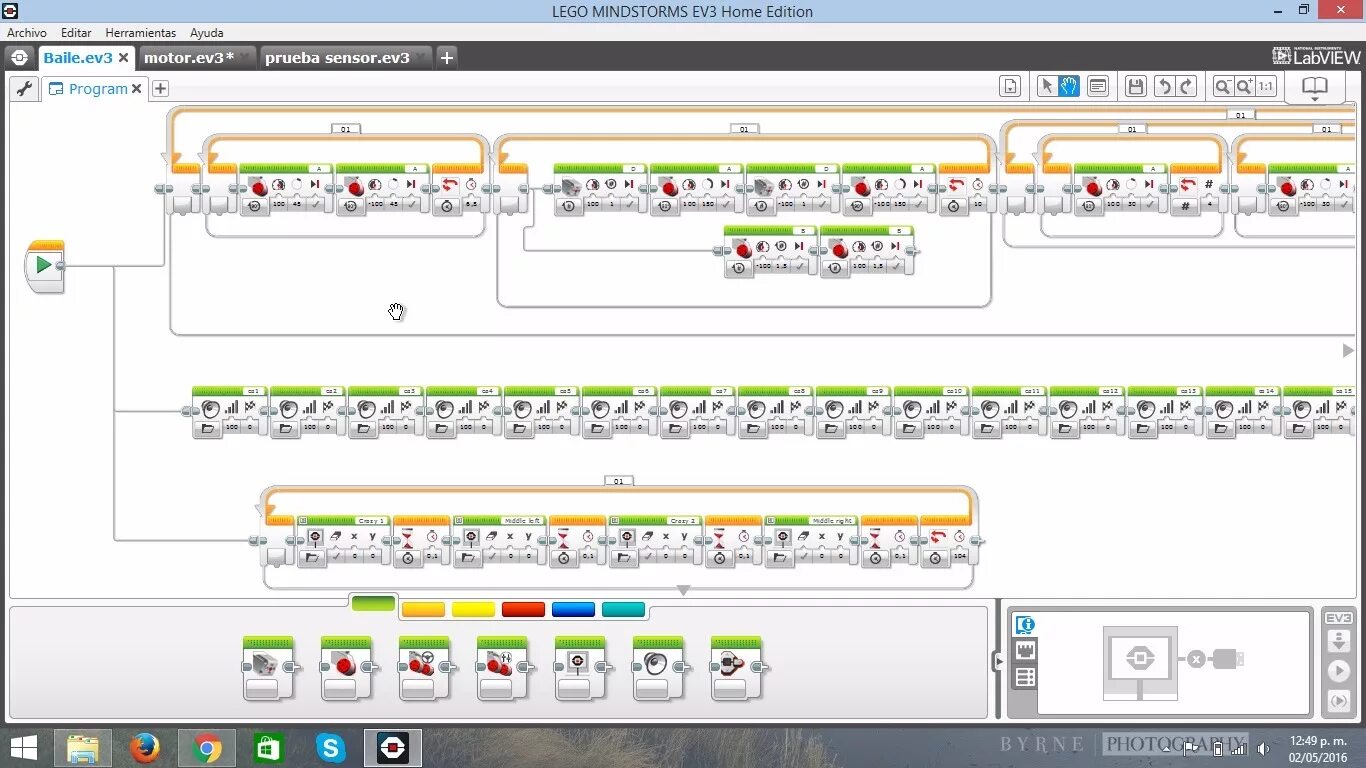Open the program list document icon
The image size is (1366, 768).
click(x=1010, y=87)
